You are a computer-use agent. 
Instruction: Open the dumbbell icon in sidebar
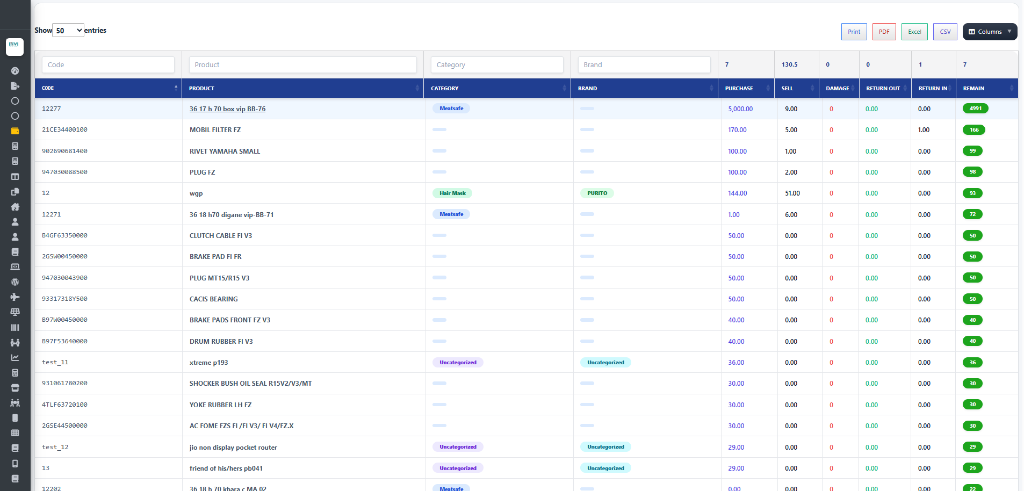coord(15,342)
